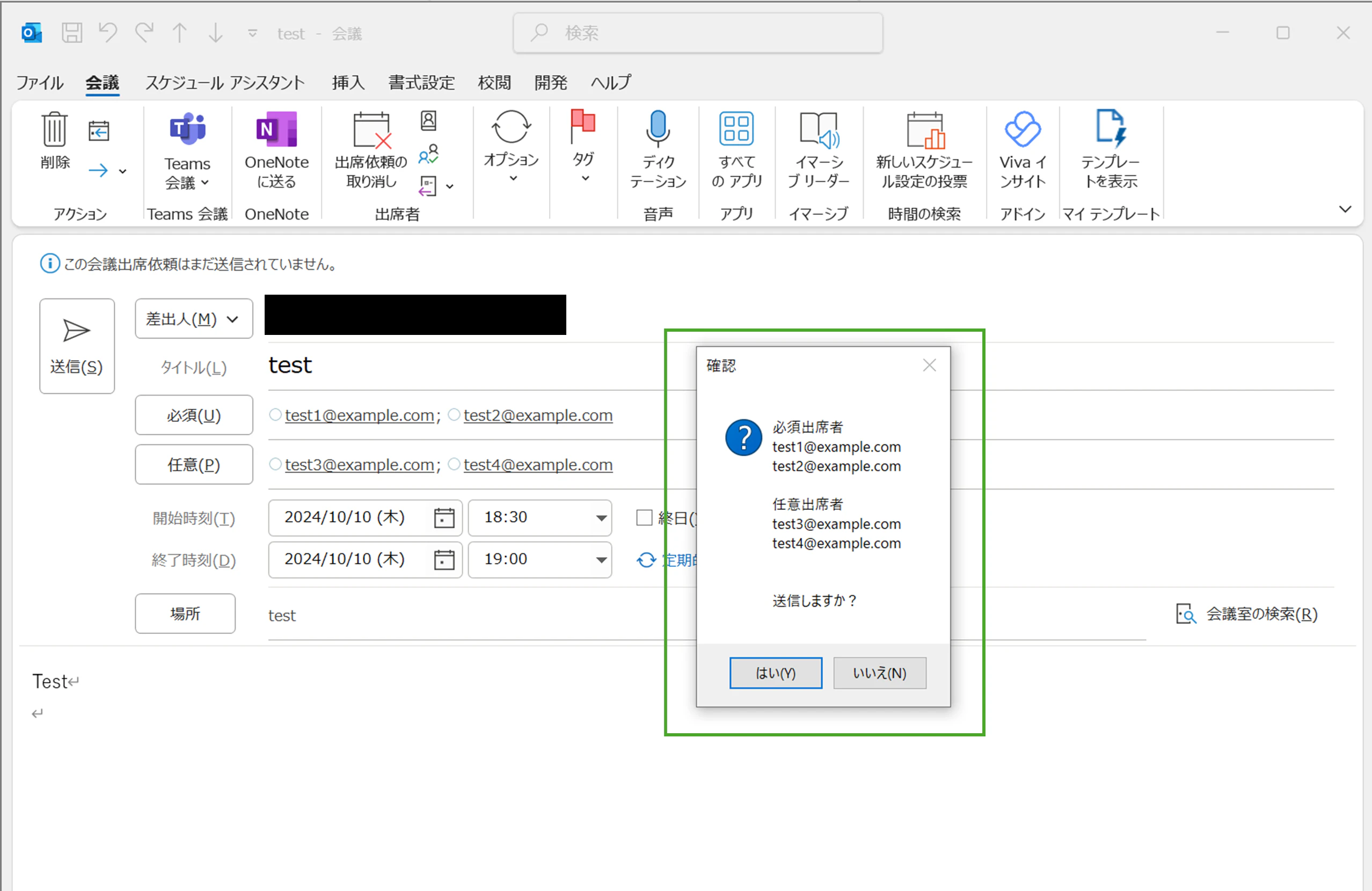Open the Teams 会議 icon
The height and width of the screenshot is (891, 1372).
[x=187, y=128]
